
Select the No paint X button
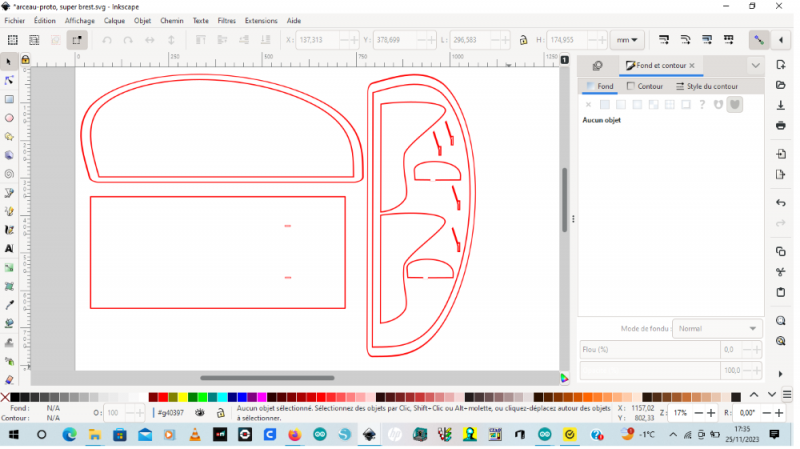[588, 105]
